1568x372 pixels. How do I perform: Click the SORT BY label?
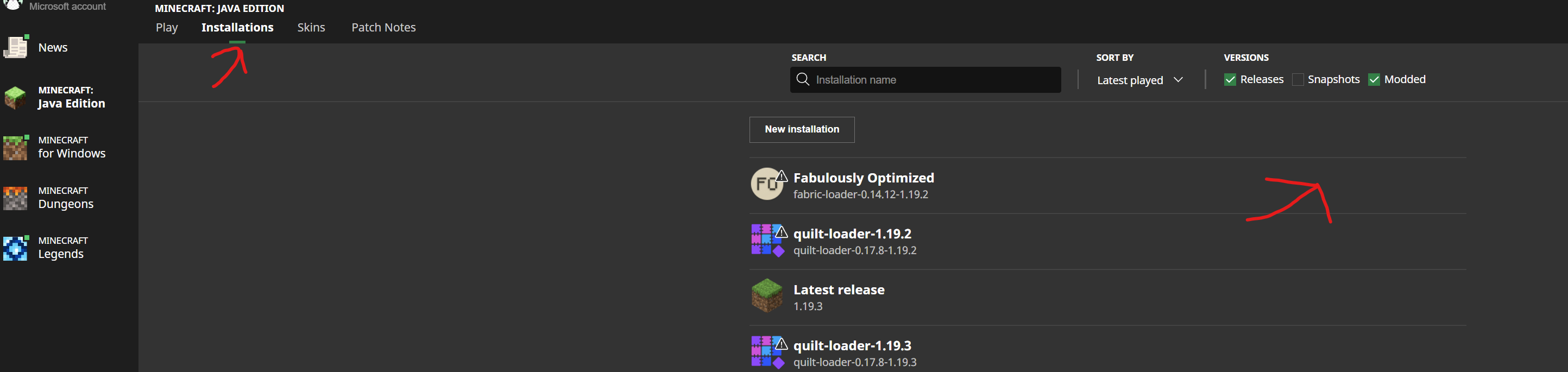pos(1114,58)
